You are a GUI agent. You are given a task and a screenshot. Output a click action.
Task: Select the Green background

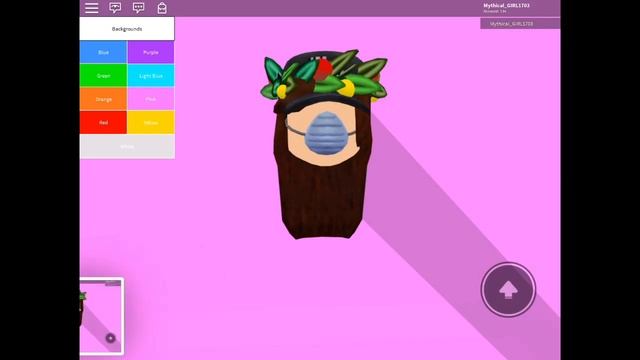coord(103,76)
